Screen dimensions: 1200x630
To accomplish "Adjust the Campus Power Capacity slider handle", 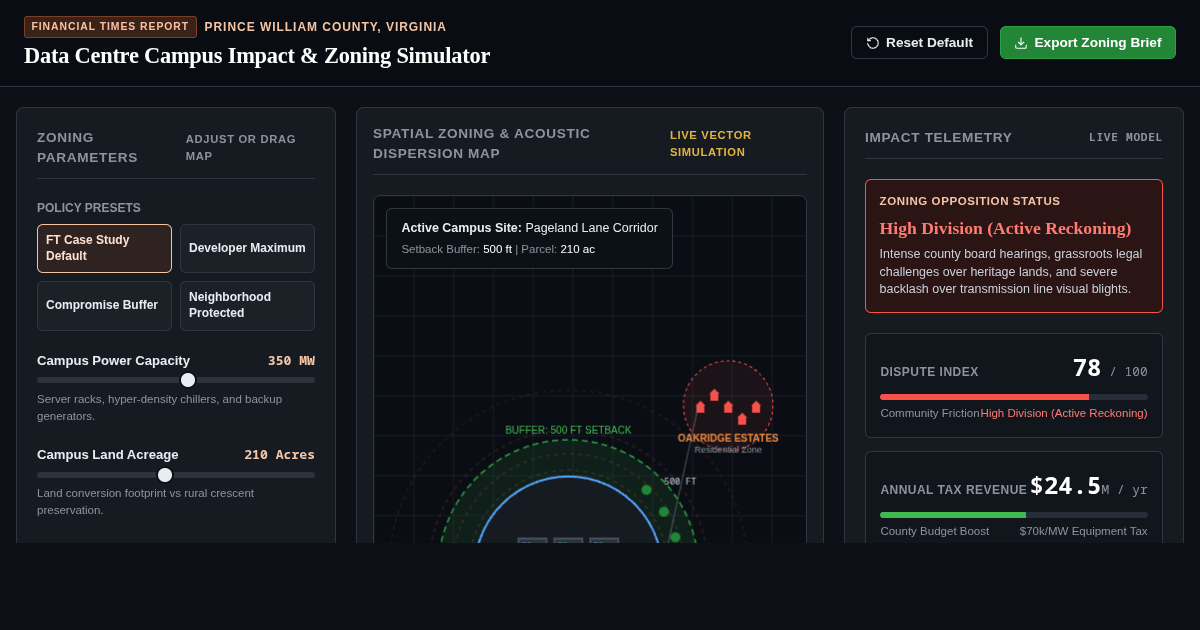I will coord(188,380).
